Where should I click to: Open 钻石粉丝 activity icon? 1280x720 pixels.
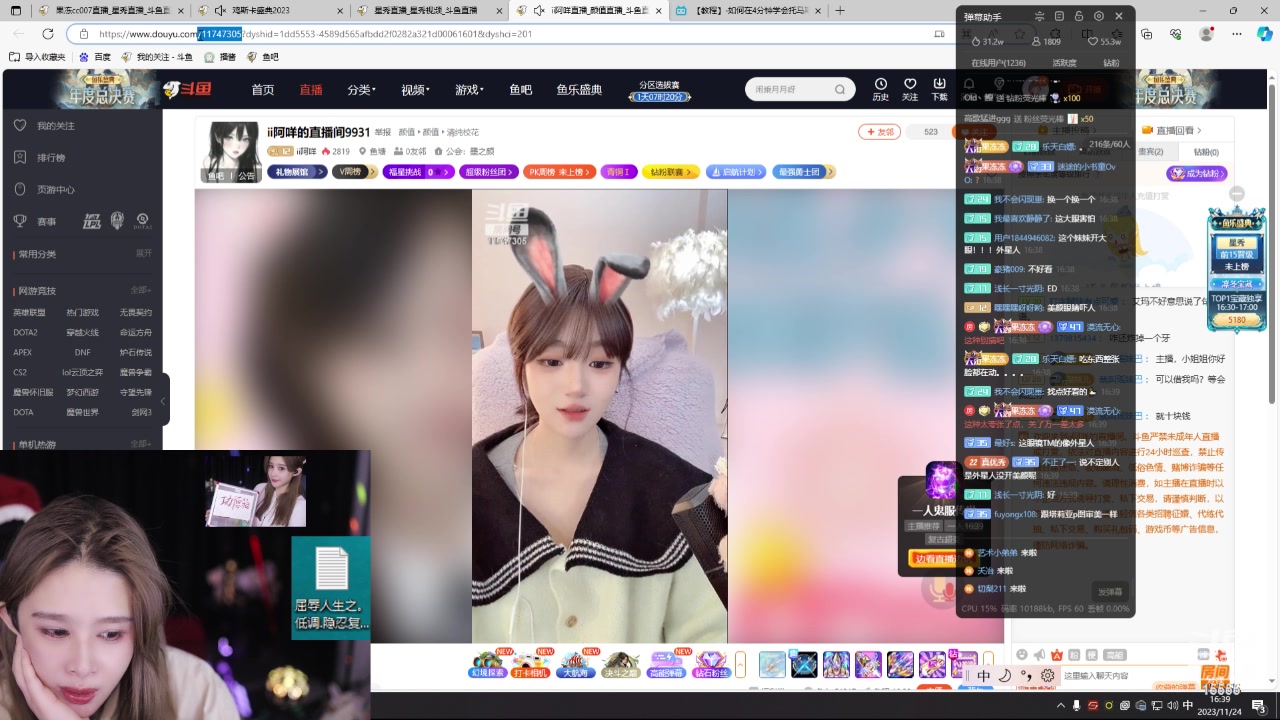click(x=711, y=665)
